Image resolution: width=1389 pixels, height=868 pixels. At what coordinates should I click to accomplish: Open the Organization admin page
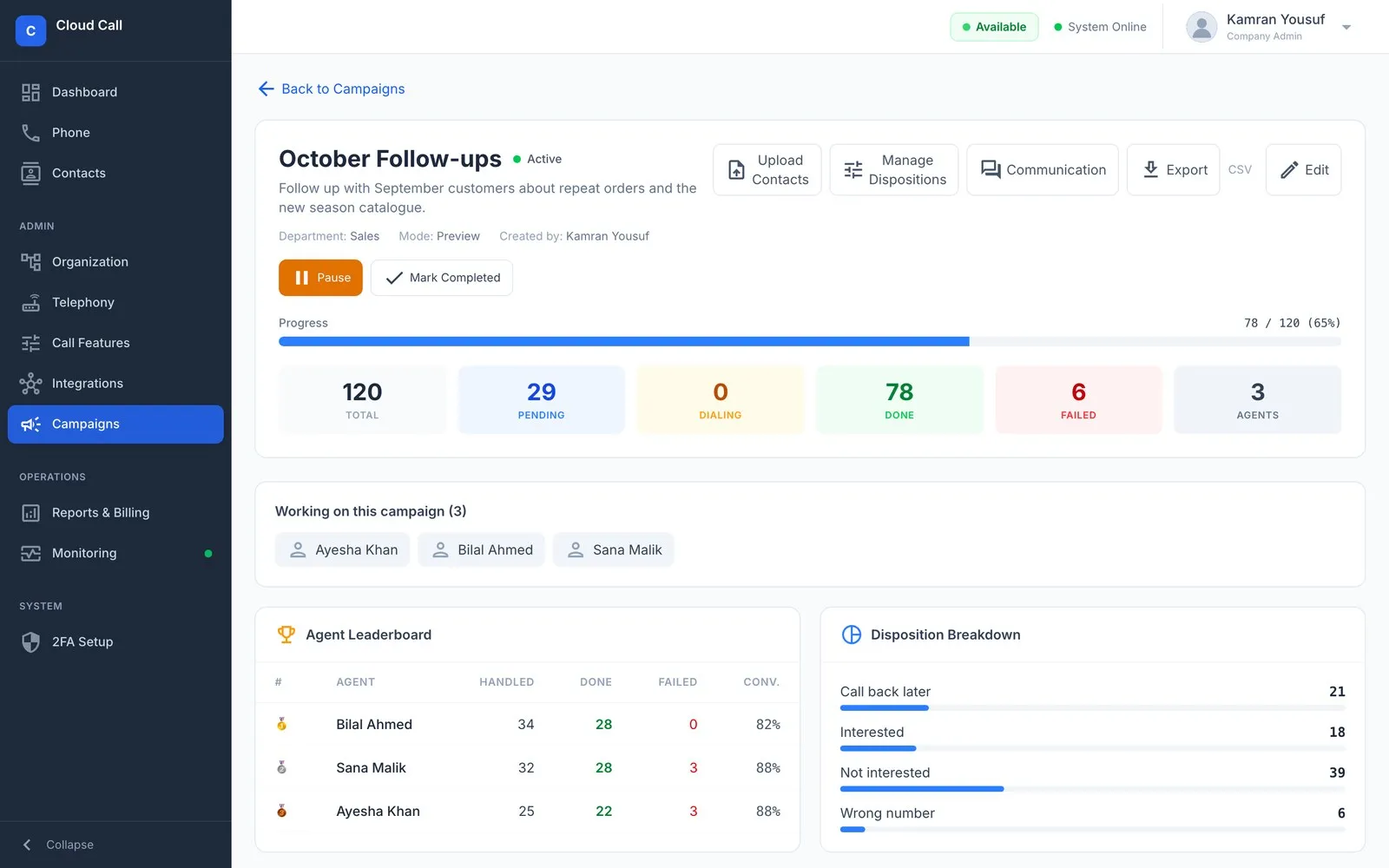tap(115, 262)
